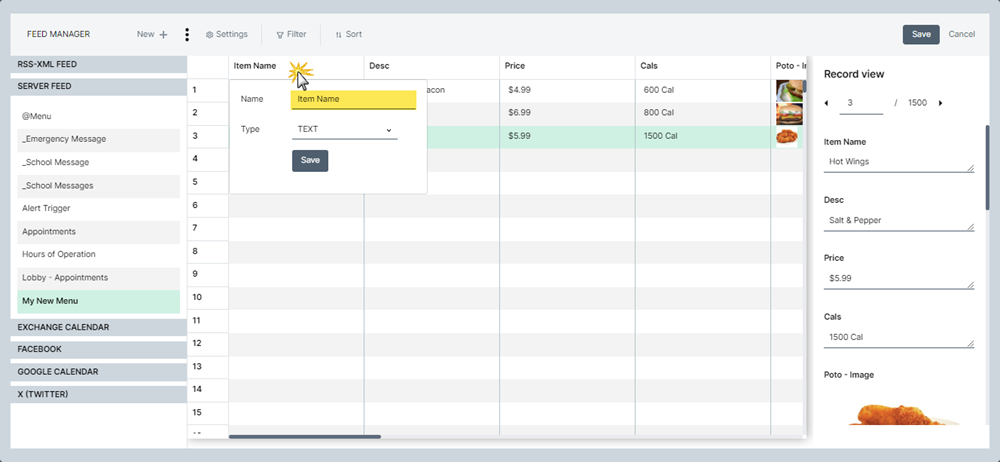Click the column Name input field

pos(353,100)
